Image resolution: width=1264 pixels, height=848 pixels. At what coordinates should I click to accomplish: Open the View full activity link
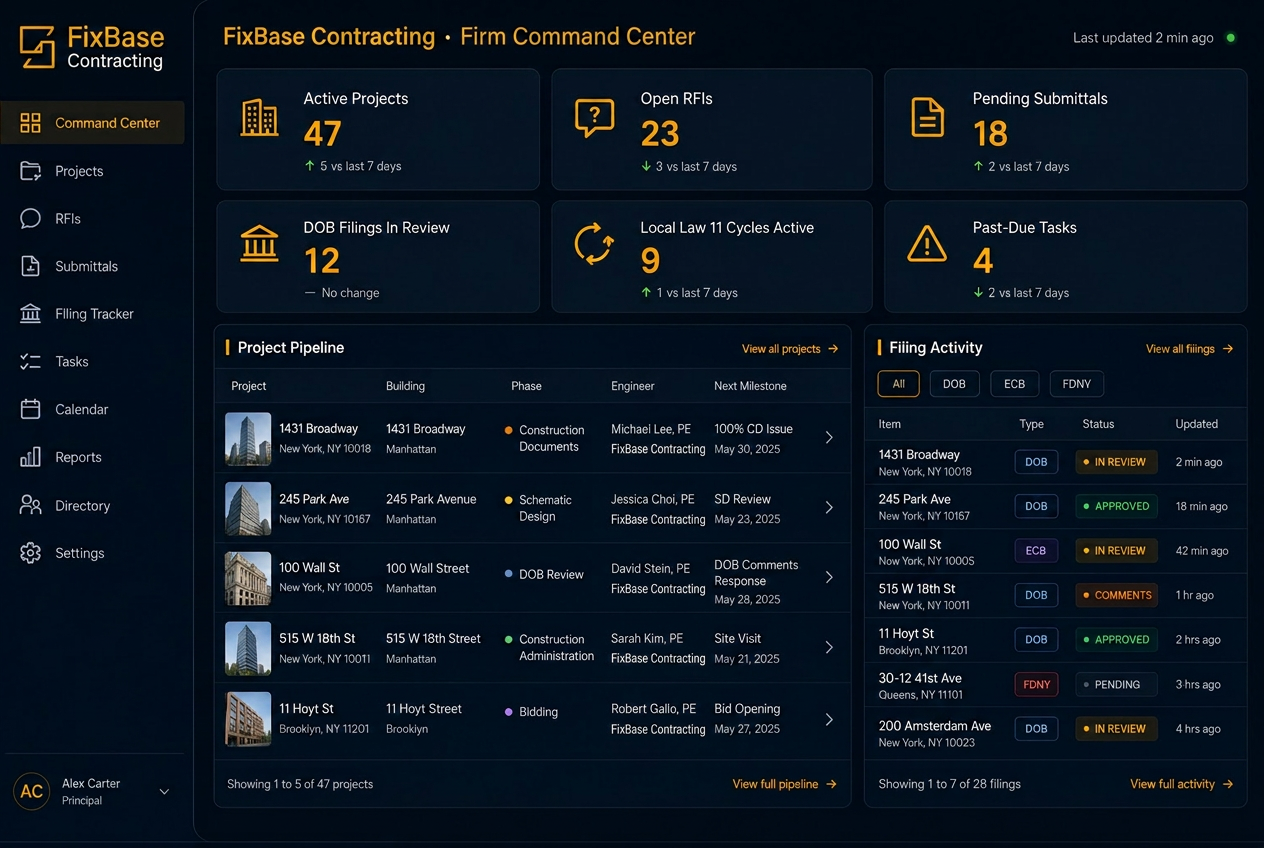coord(1182,784)
